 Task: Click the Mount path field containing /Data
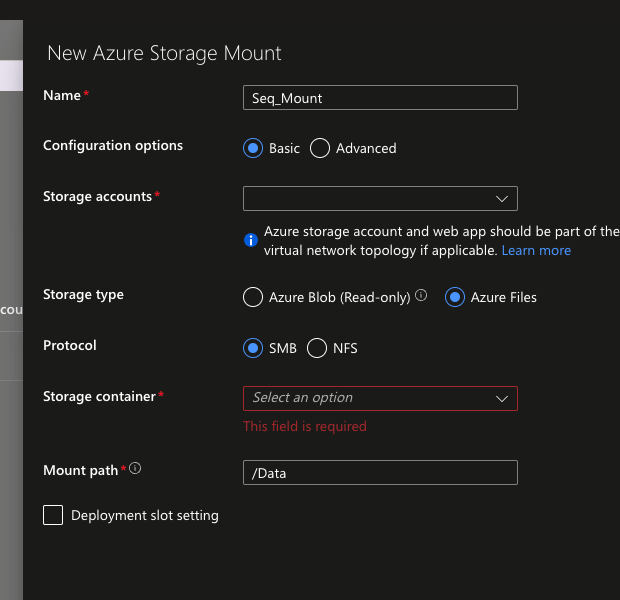click(380, 473)
